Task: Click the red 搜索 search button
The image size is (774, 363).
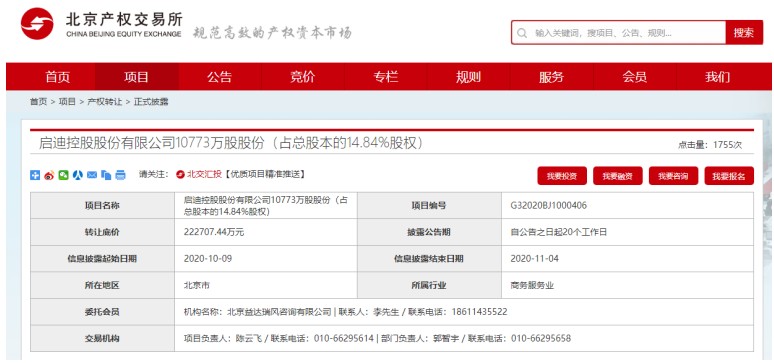Action: pos(744,33)
